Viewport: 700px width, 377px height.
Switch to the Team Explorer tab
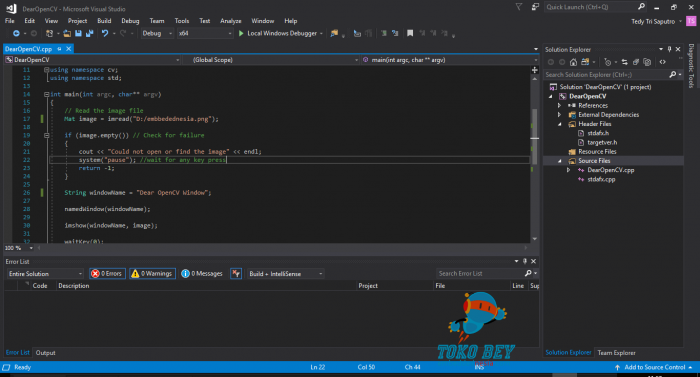(x=617, y=353)
